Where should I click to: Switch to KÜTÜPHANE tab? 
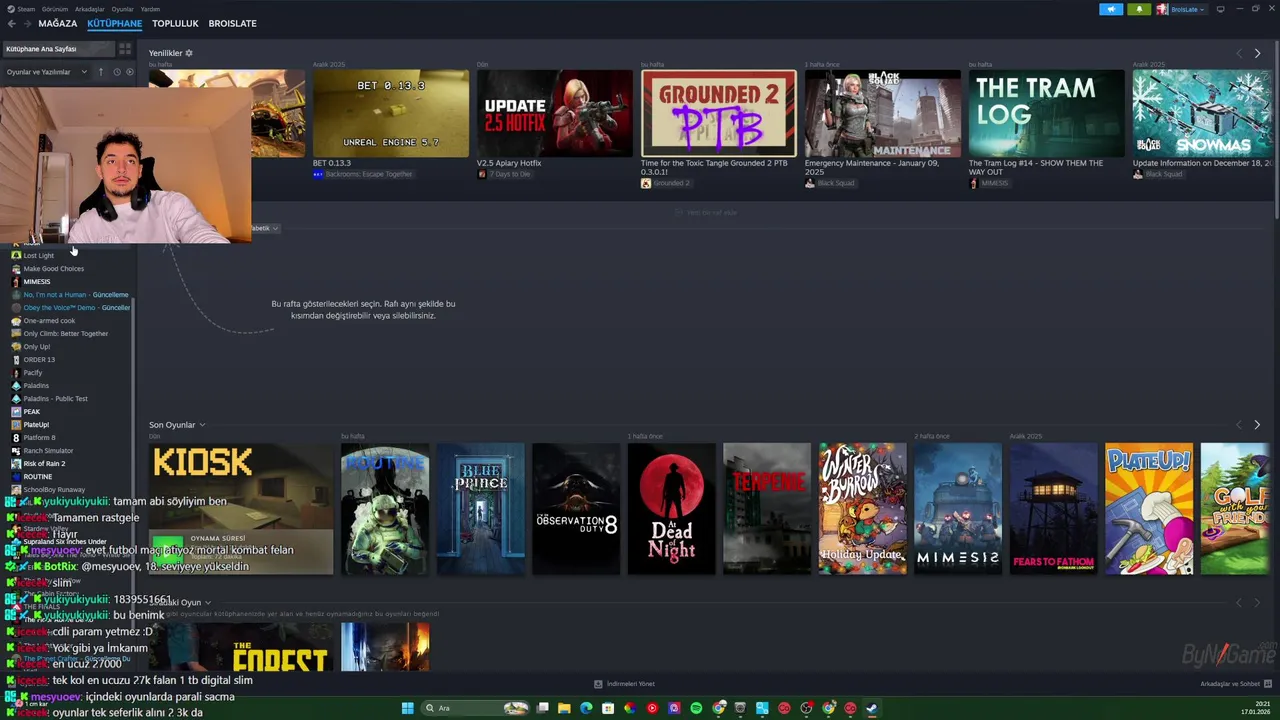point(114,23)
